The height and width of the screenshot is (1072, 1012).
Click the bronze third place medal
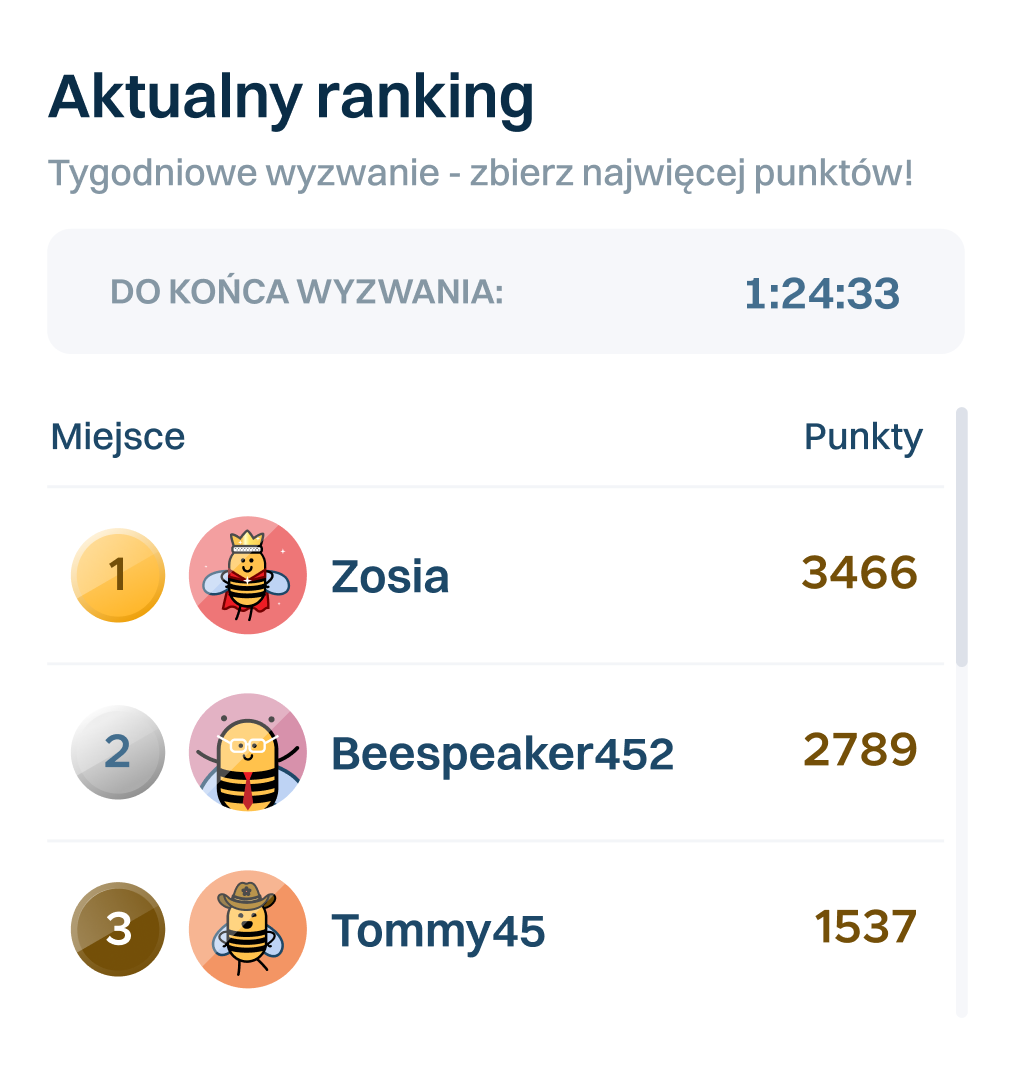[x=118, y=929]
